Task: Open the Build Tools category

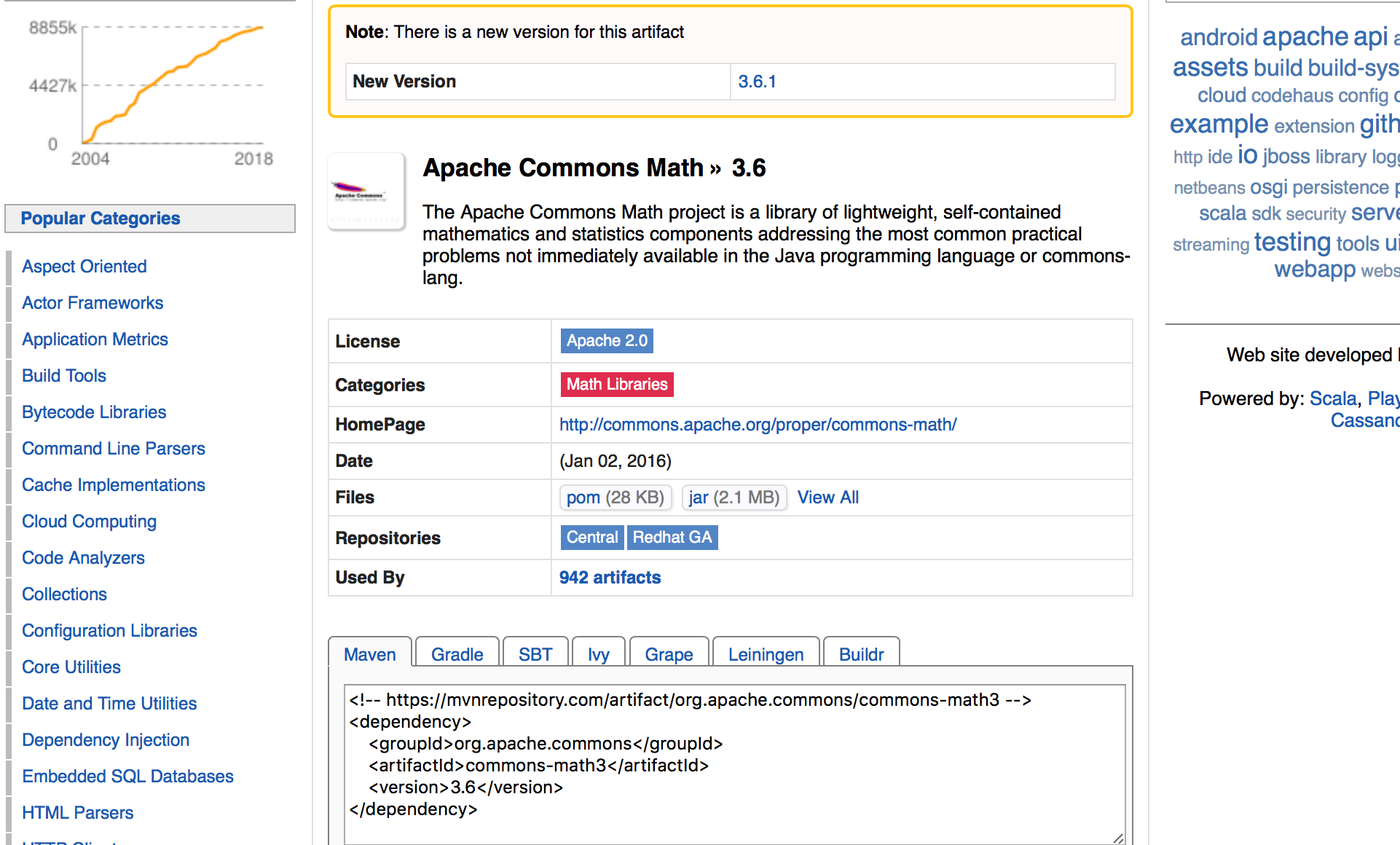Action: click(x=64, y=376)
